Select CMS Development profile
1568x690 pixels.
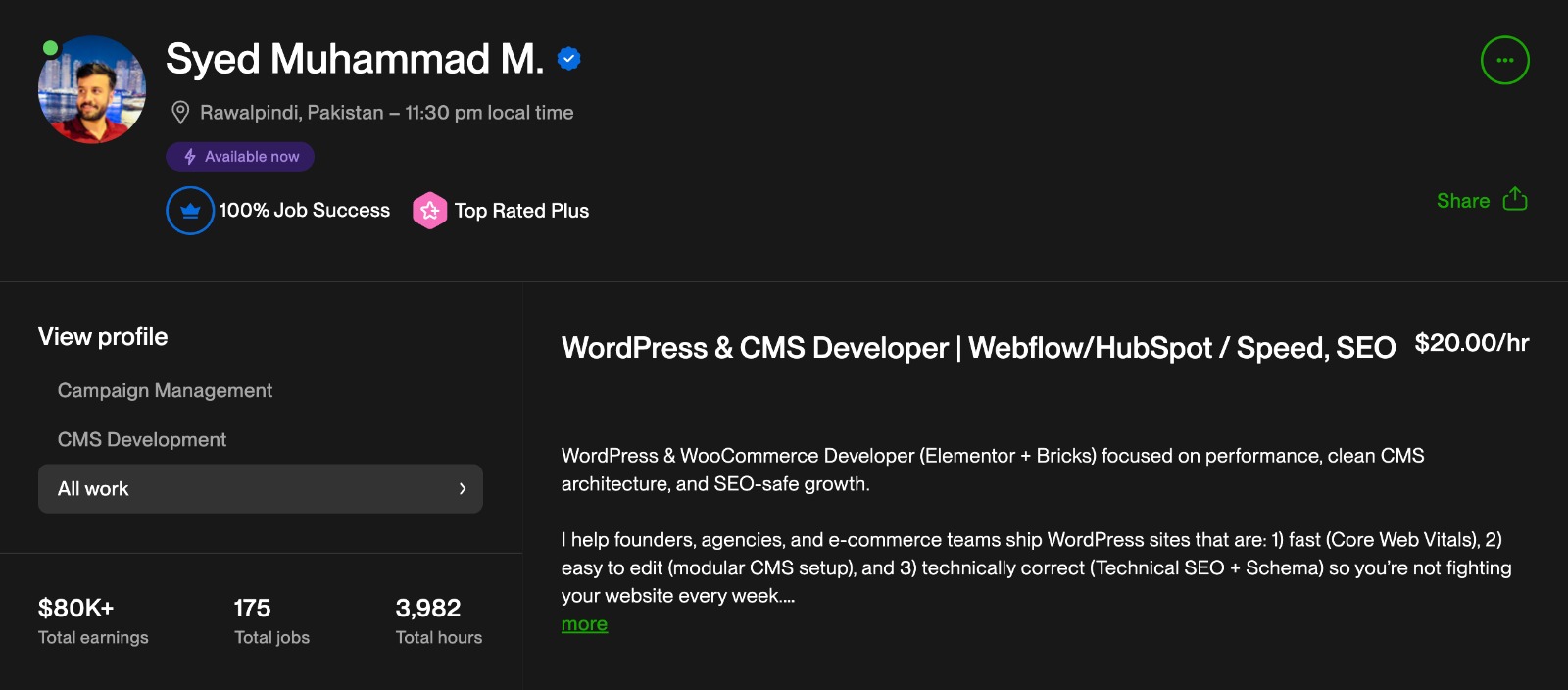[142, 439]
